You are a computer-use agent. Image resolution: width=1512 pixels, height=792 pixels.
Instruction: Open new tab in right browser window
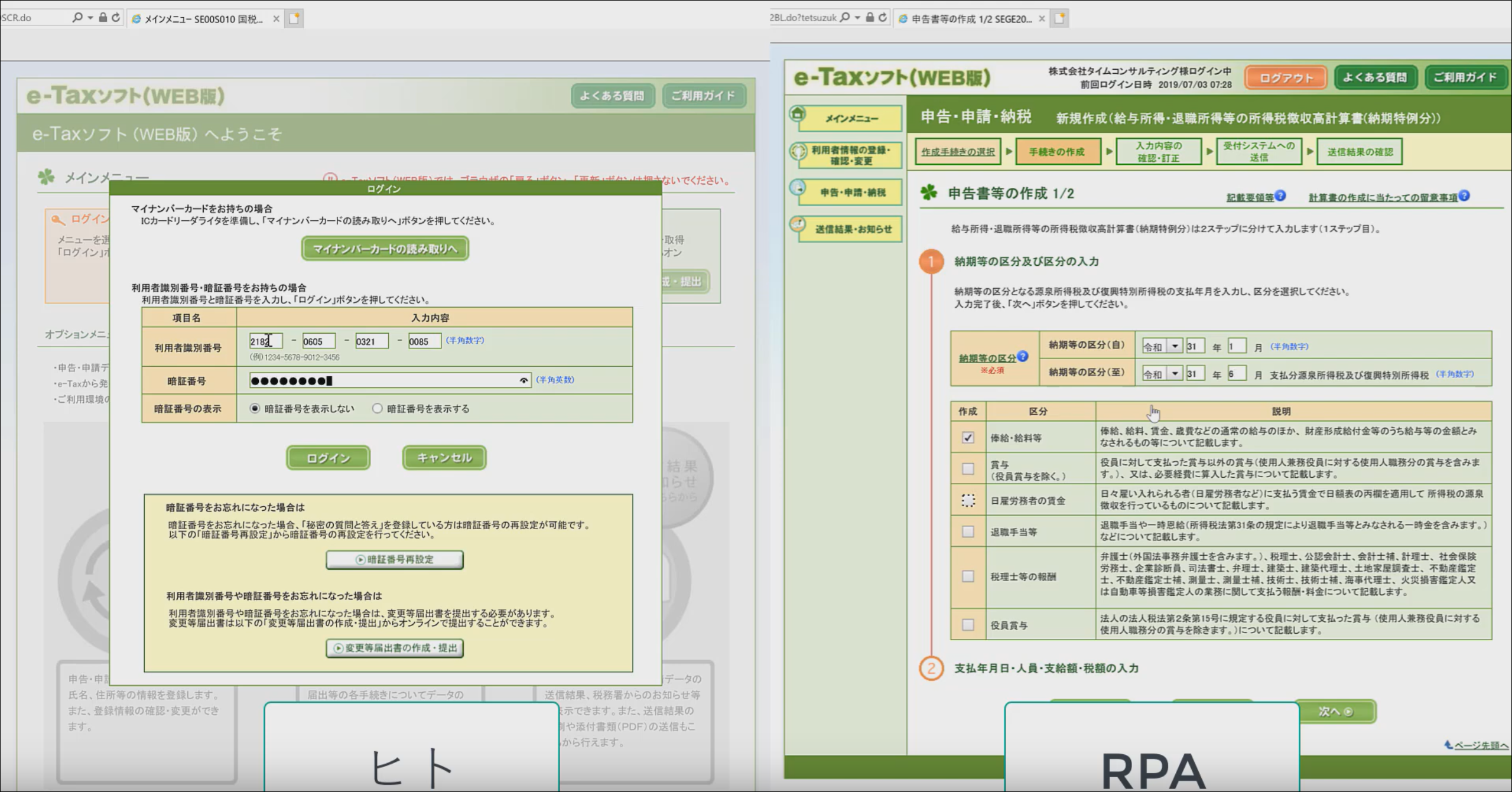[x=1060, y=18]
